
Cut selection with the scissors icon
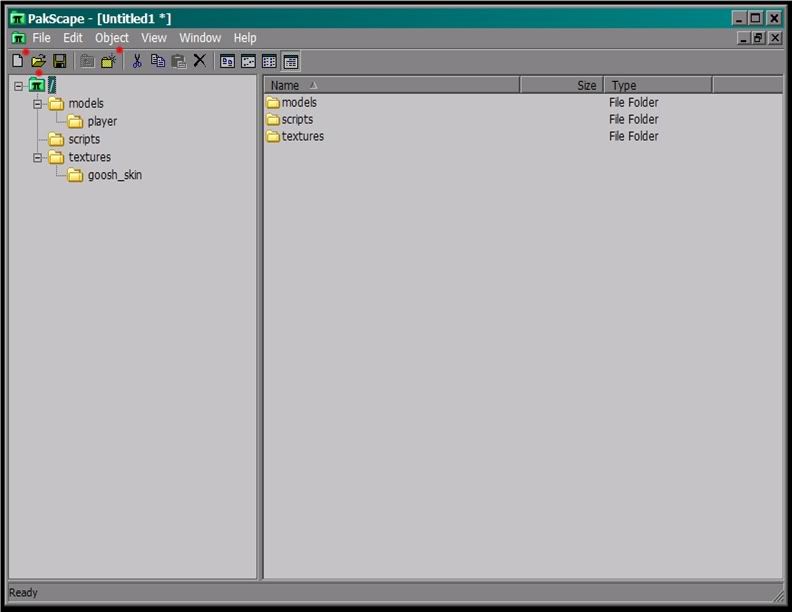pyautogui.click(x=136, y=61)
